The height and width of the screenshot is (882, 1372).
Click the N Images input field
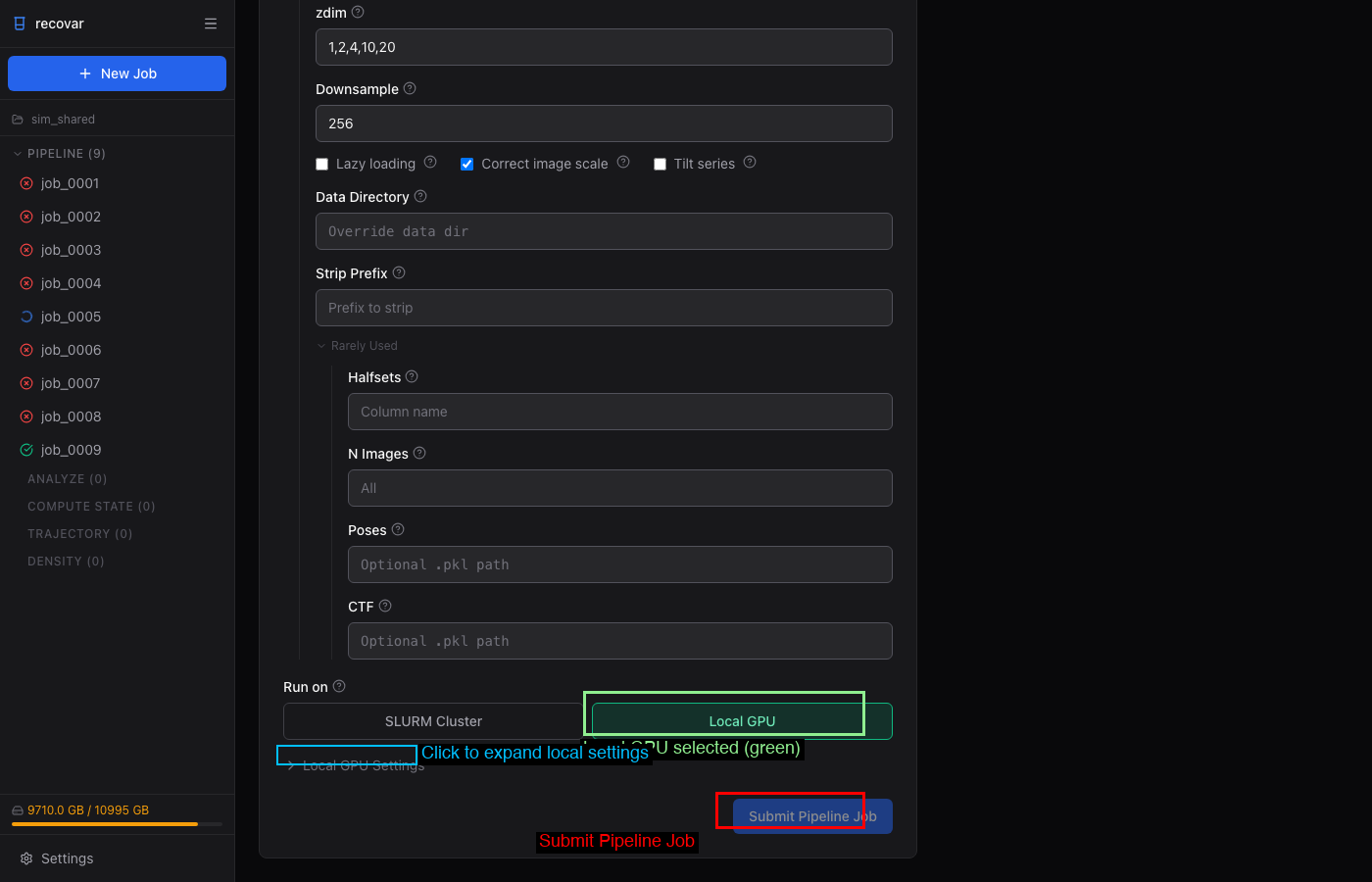tap(620, 488)
